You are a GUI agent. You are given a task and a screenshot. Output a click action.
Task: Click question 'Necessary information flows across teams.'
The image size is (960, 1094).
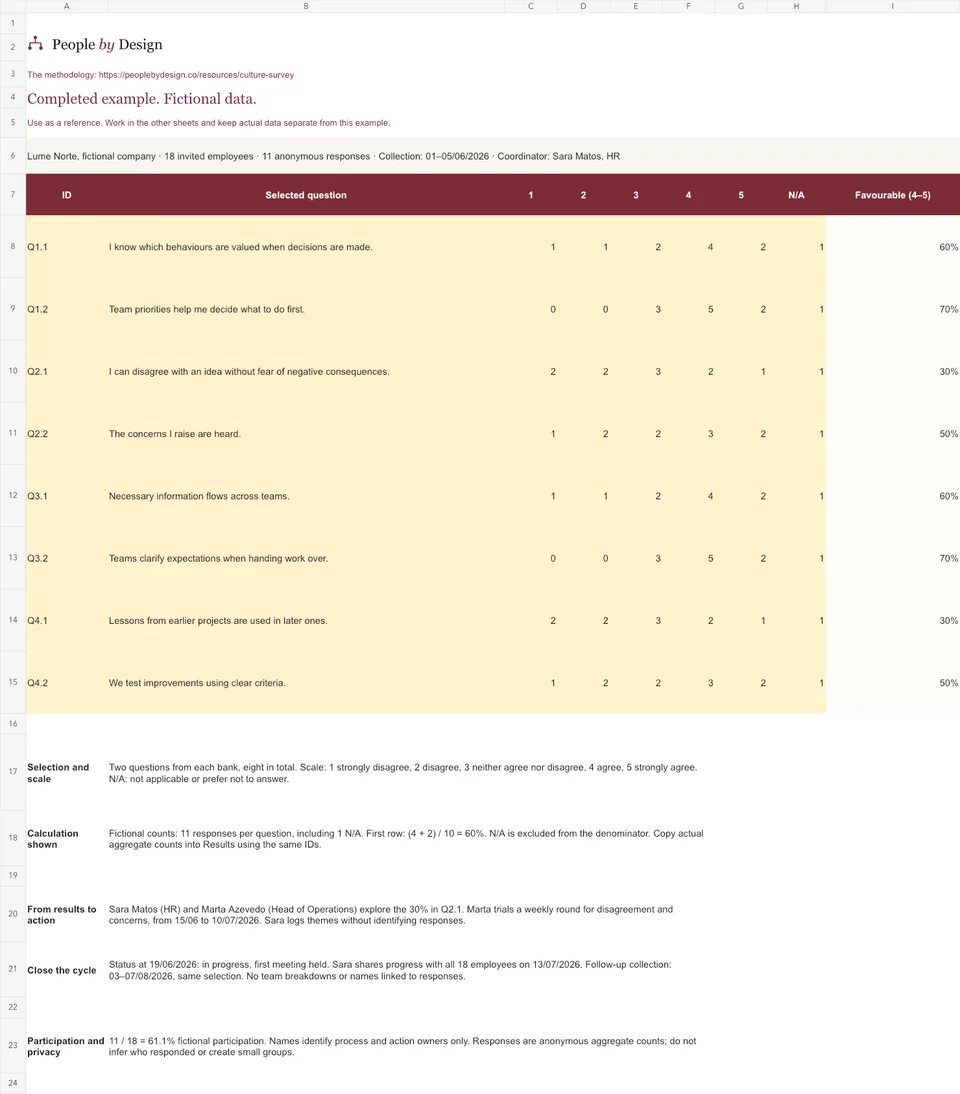306,496
